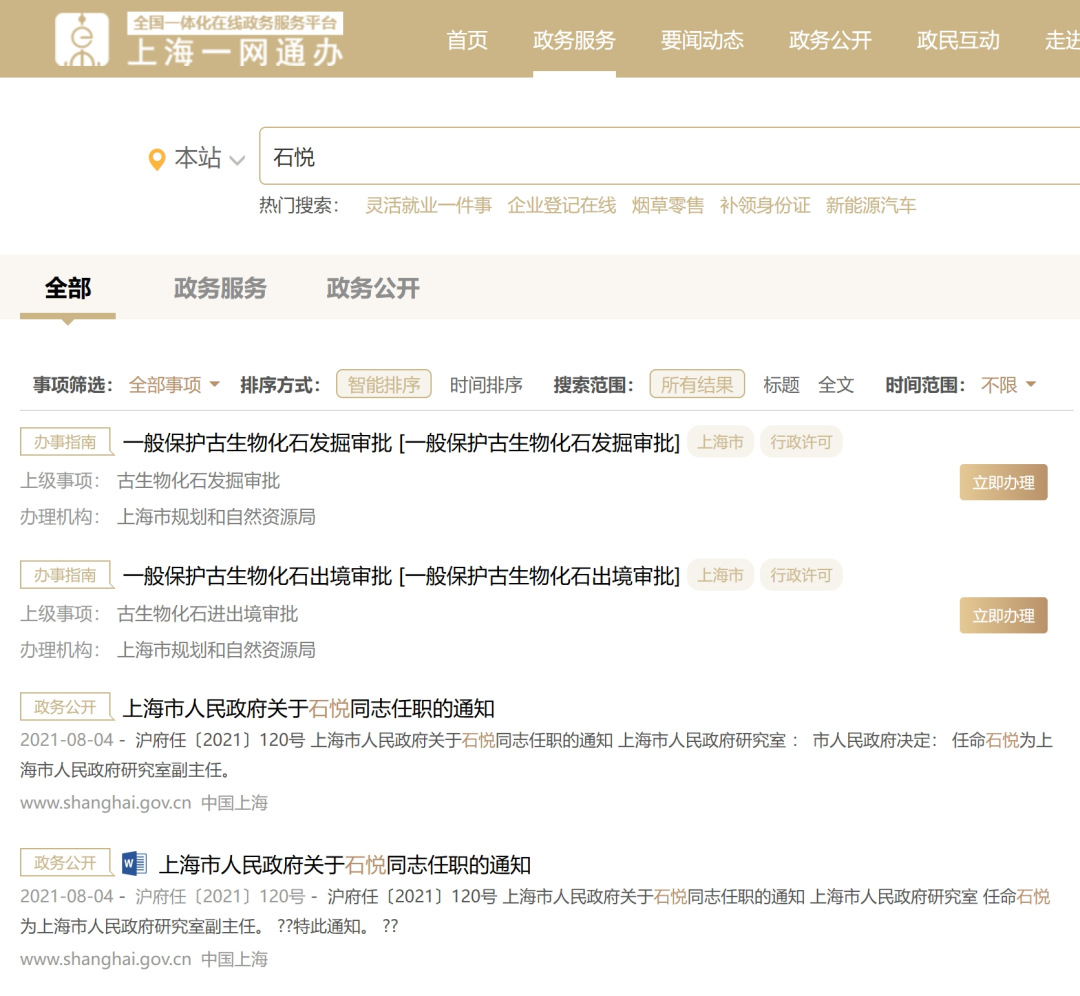Click hot search 新能源汽车
The height and width of the screenshot is (996, 1080).
tap(871, 205)
